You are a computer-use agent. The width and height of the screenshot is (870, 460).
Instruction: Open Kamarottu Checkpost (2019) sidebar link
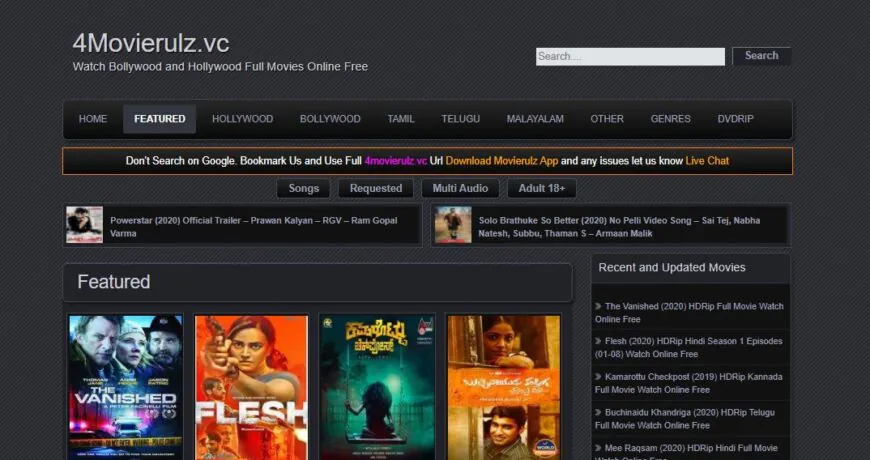click(689, 383)
